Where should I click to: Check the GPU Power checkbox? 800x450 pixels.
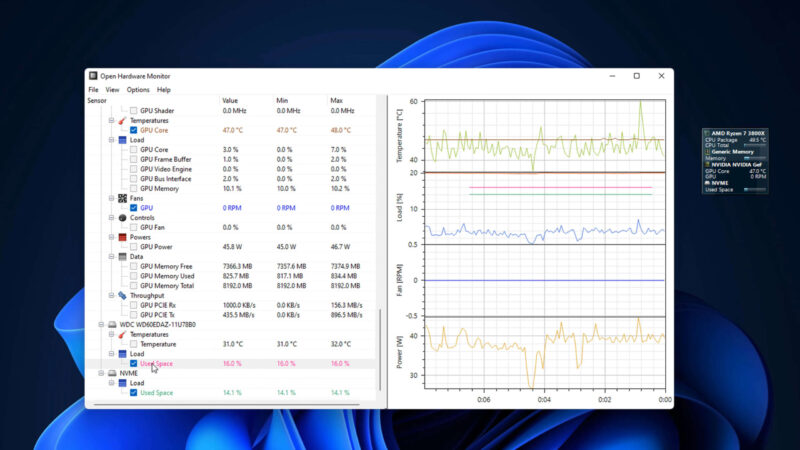(134, 247)
